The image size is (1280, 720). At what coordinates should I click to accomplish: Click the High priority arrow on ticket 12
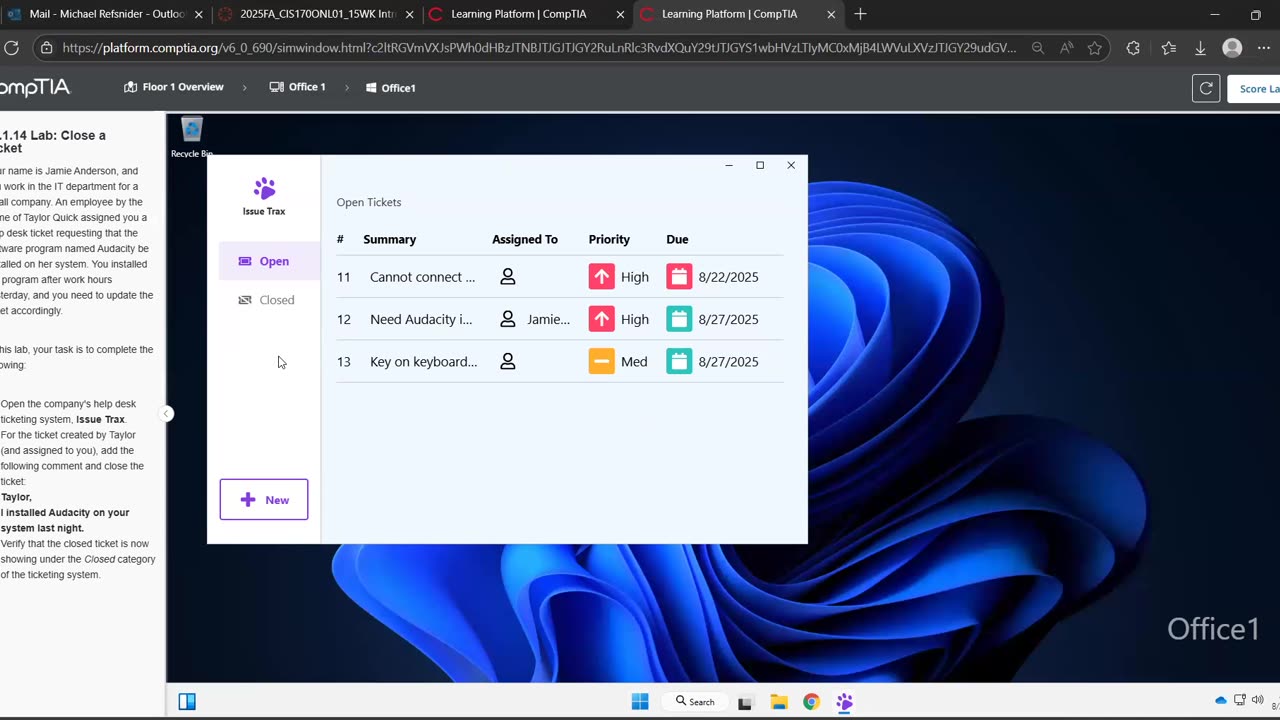(601, 319)
